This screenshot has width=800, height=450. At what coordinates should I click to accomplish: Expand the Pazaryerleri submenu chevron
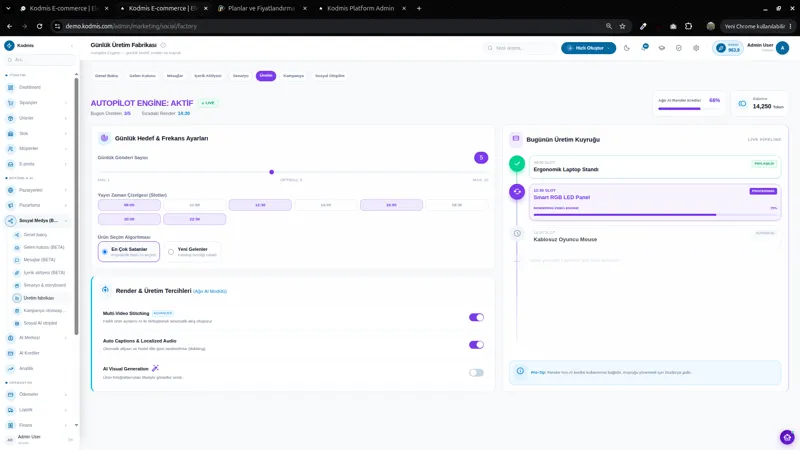pyautogui.click(x=66, y=190)
